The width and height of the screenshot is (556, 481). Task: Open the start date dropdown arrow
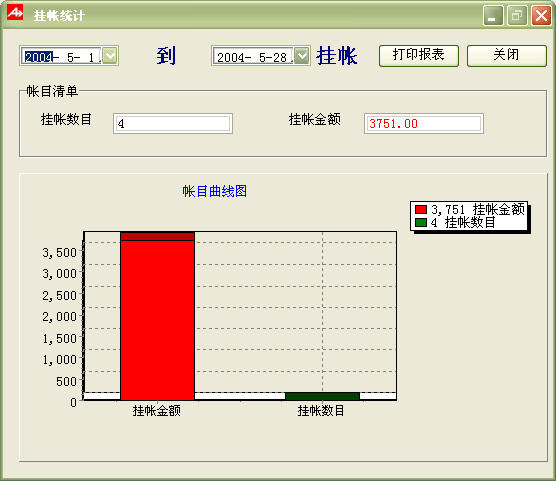[110, 56]
